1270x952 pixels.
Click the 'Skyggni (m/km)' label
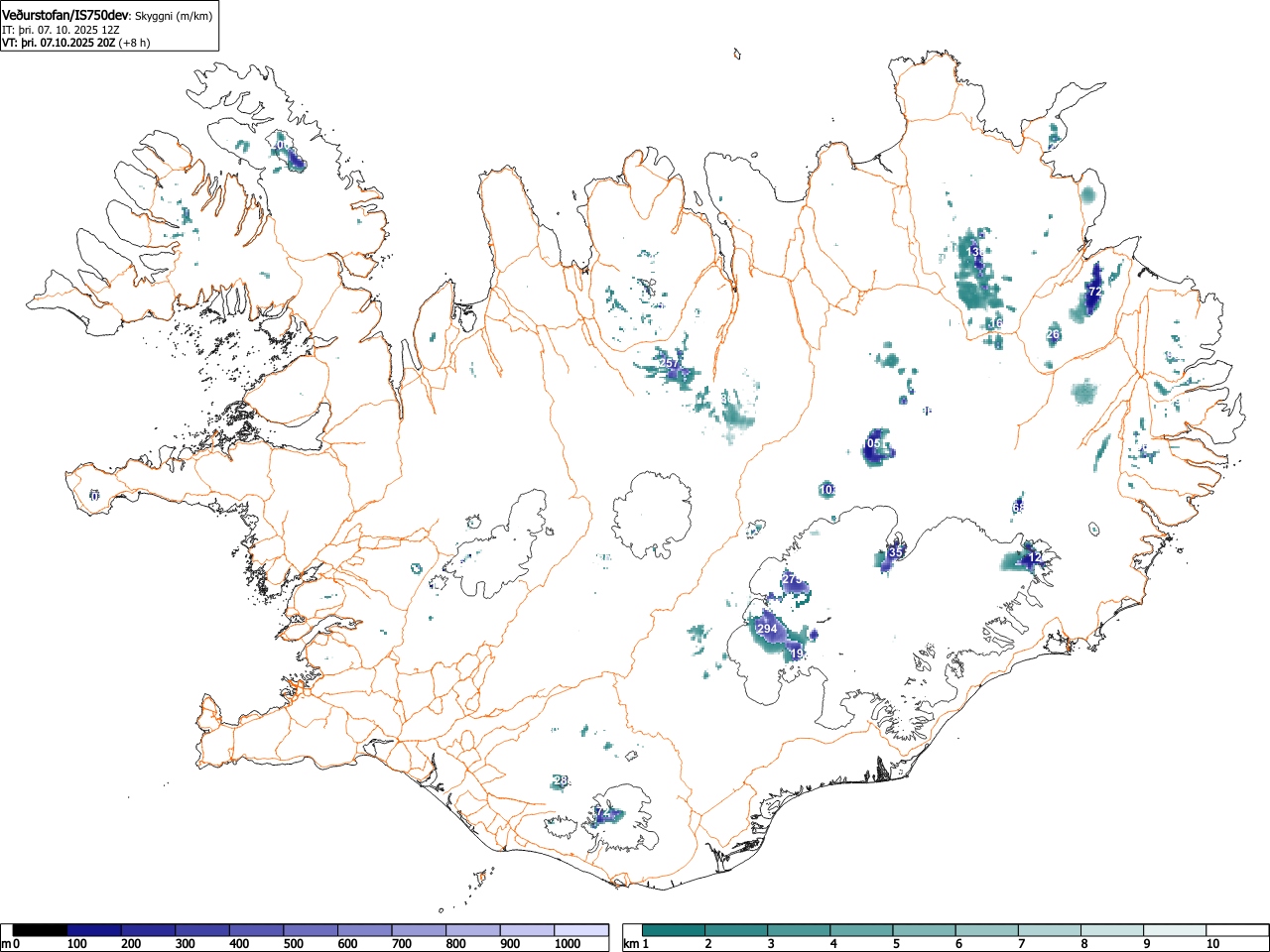pyautogui.click(x=174, y=16)
